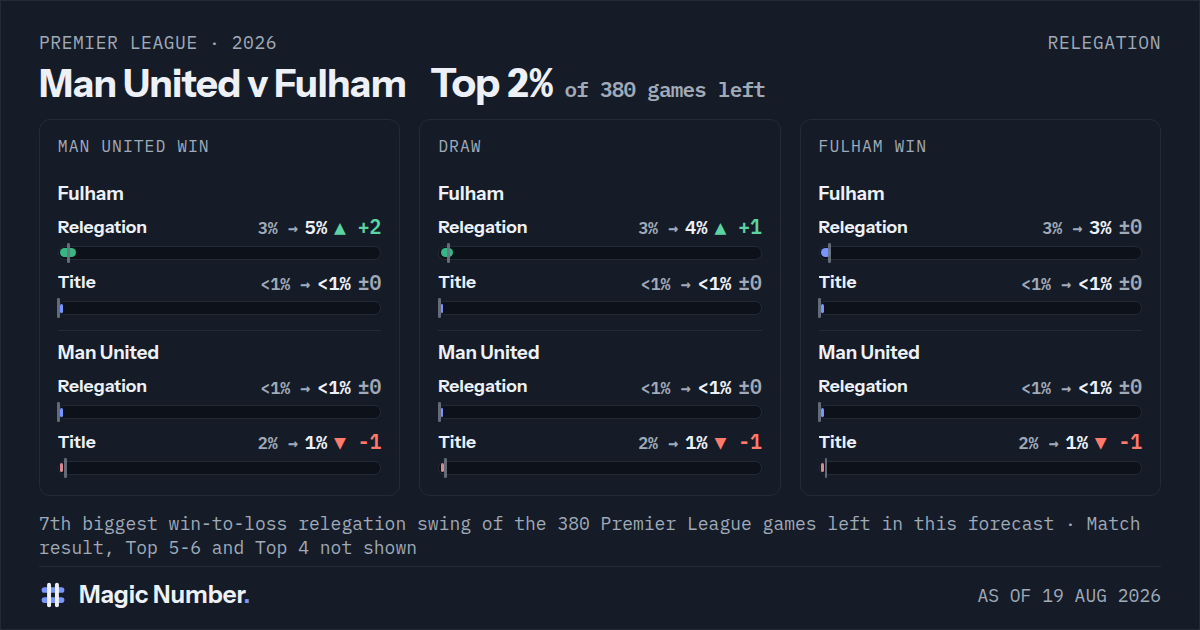Screen dimensions: 1200x630
Task: Click the AS OF 19 AUG 2026 date
Action: tap(1069, 596)
